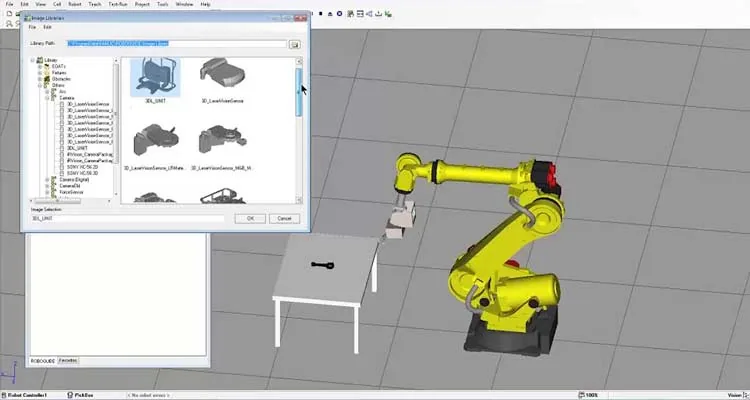Confirm the selection with OK button
The width and height of the screenshot is (750, 400).
tap(250, 218)
